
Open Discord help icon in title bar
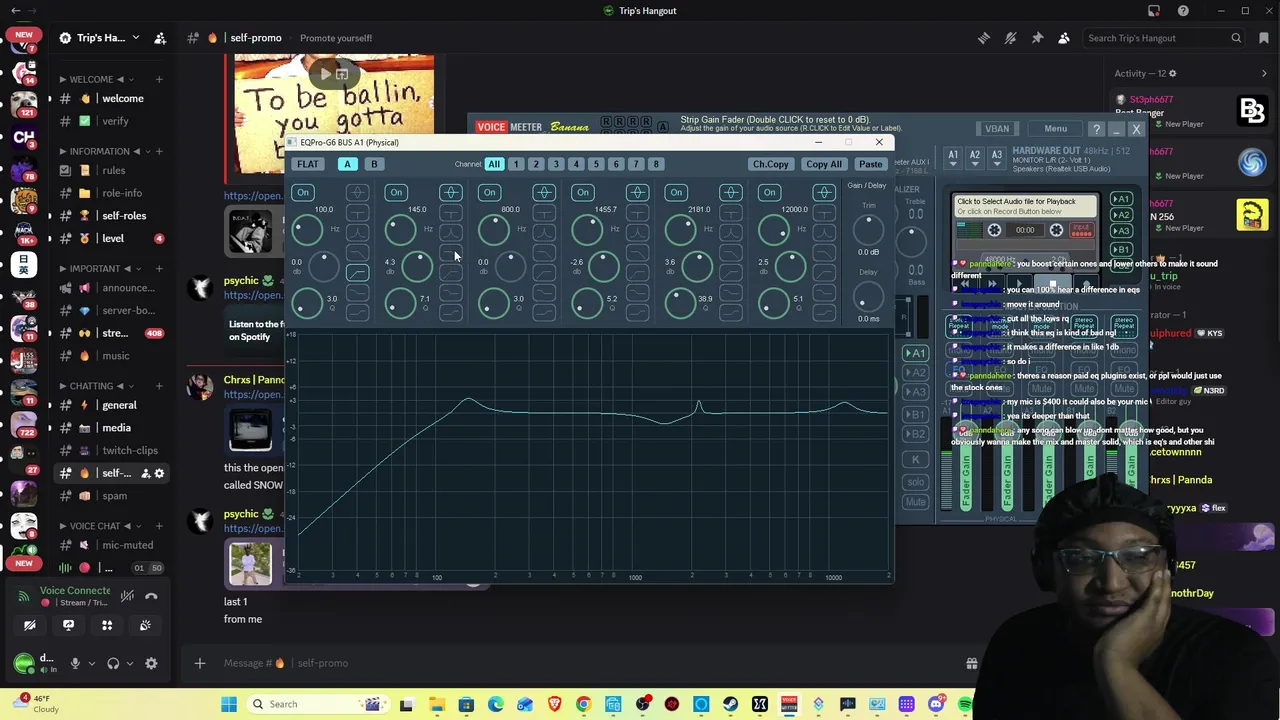(1183, 11)
